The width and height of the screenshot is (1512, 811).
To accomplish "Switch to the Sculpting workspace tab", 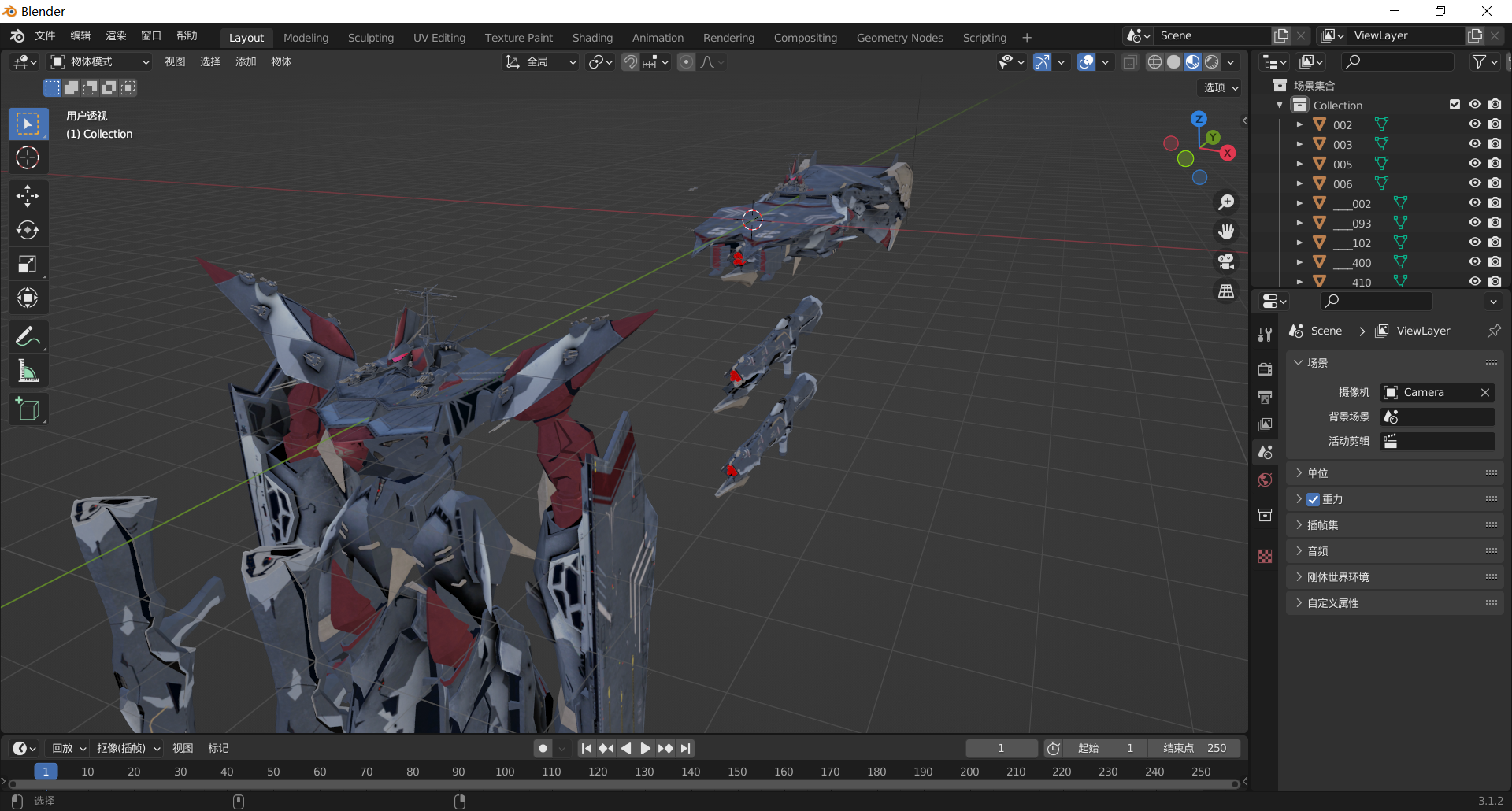I will click(371, 38).
